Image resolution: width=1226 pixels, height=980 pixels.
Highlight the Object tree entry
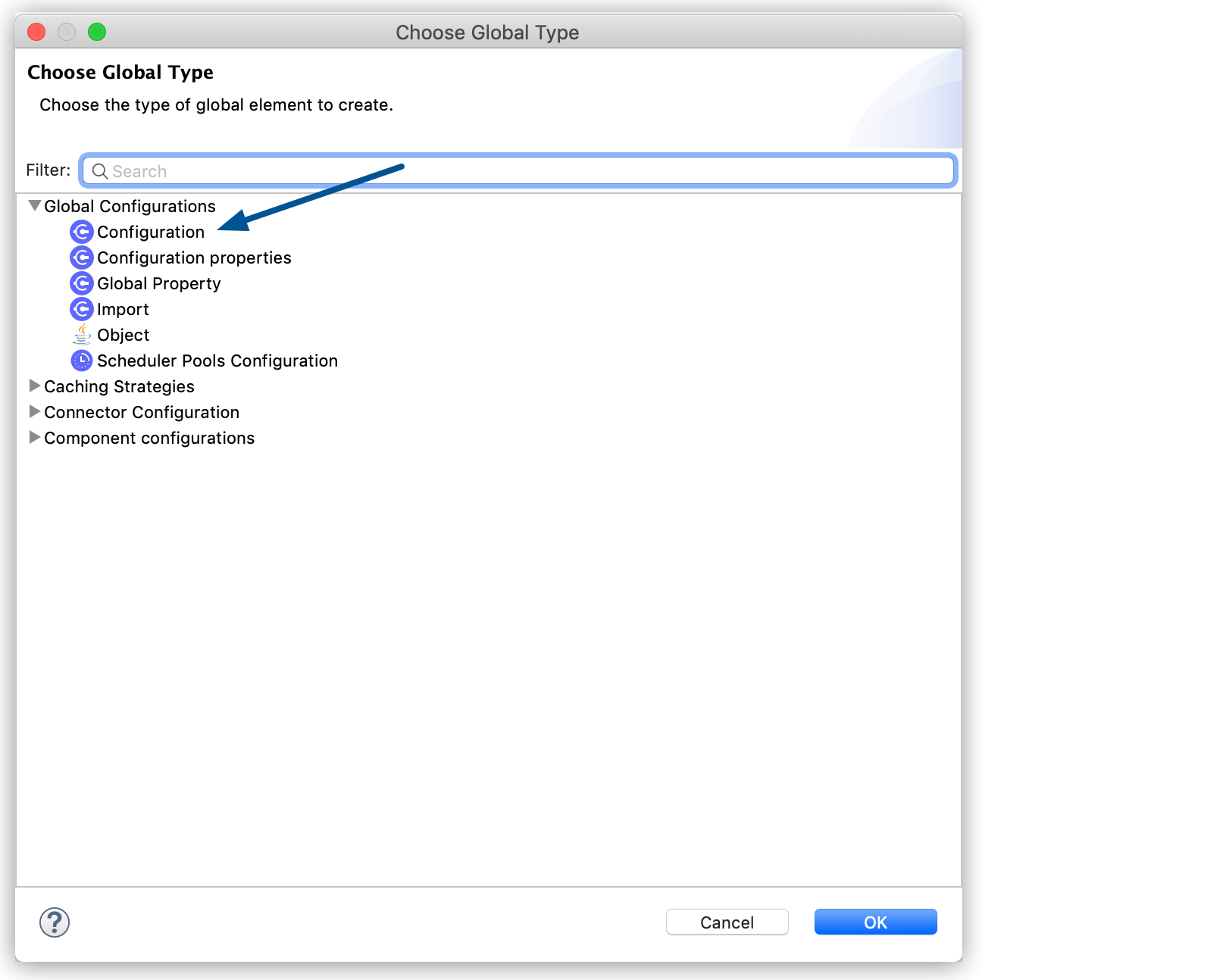[x=123, y=335]
